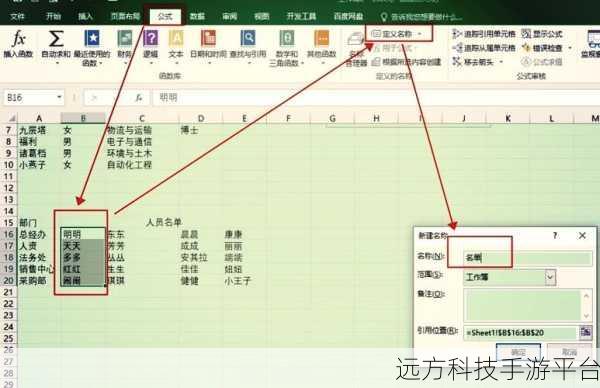
Task: Click the formula bar showing 明明
Action: (x=375, y=98)
